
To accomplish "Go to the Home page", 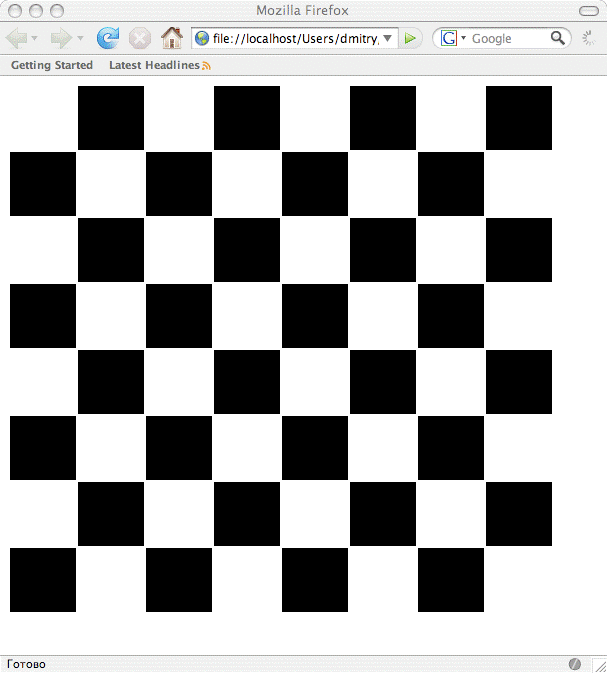I will 172,37.
